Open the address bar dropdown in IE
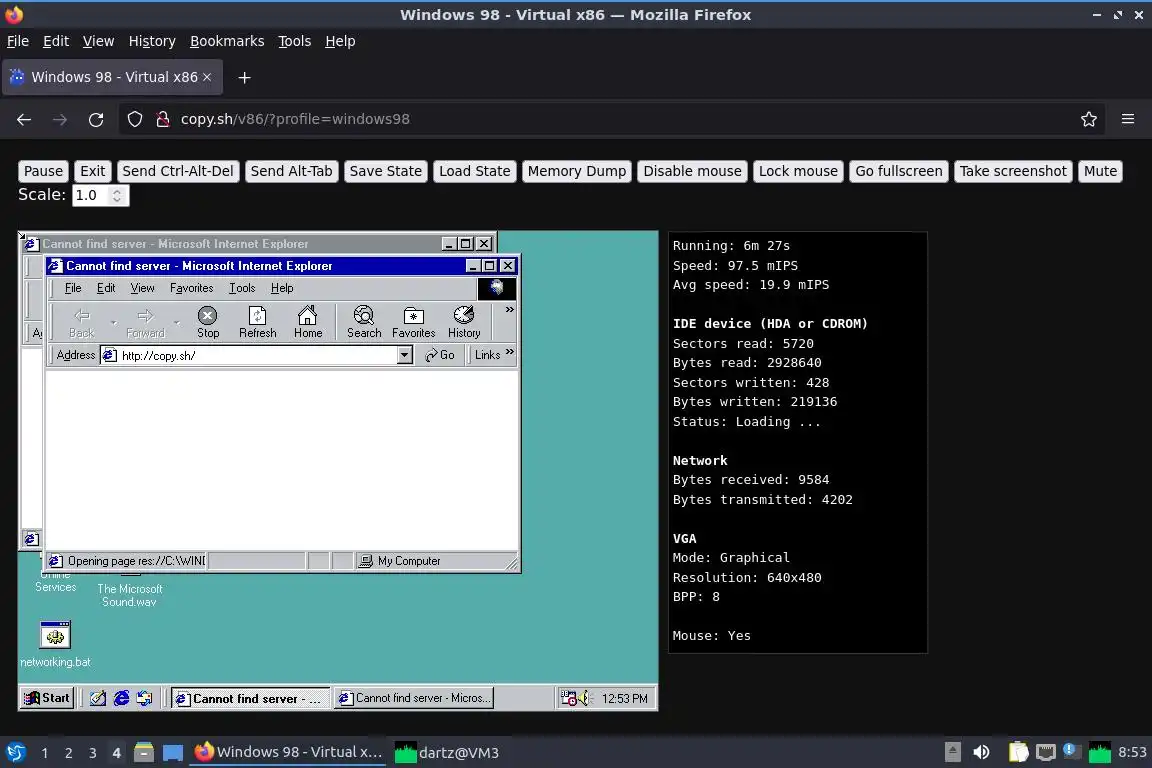The image size is (1152, 768). click(x=404, y=356)
